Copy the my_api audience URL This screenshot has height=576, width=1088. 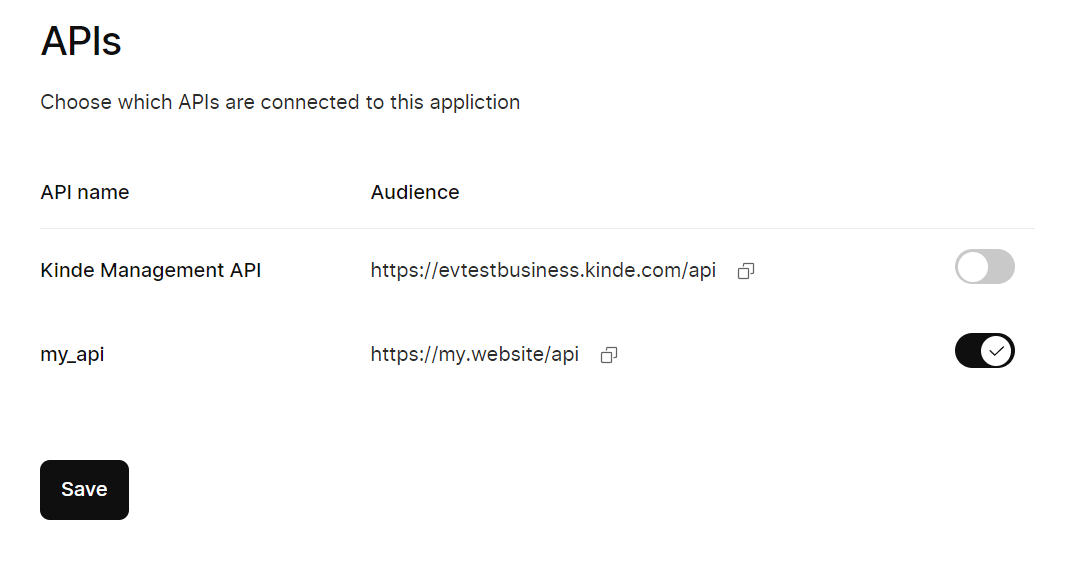click(x=608, y=355)
